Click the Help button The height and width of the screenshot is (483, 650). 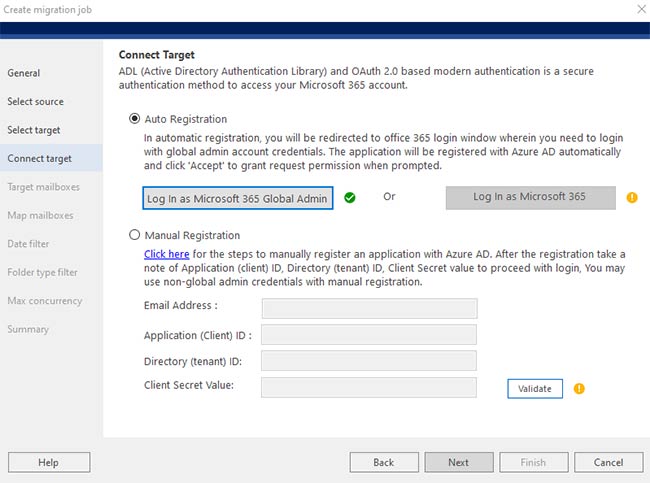click(49, 462)
